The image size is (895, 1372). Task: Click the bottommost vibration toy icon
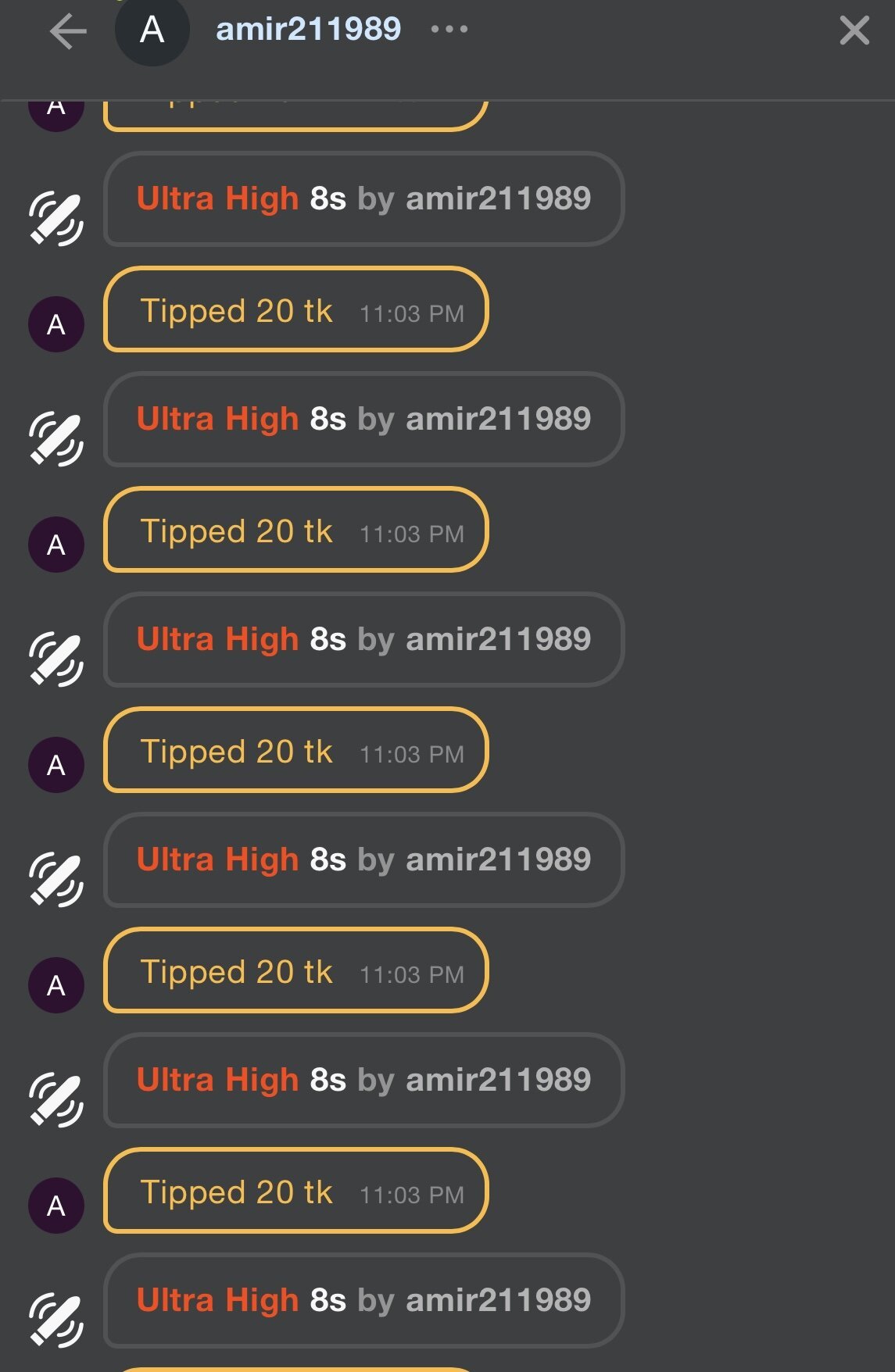56,1320
